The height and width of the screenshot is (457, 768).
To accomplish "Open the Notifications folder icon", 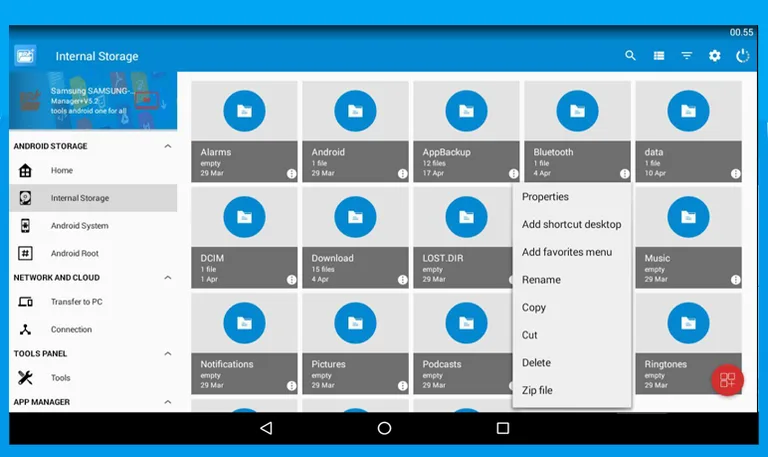I will (244, 323).
